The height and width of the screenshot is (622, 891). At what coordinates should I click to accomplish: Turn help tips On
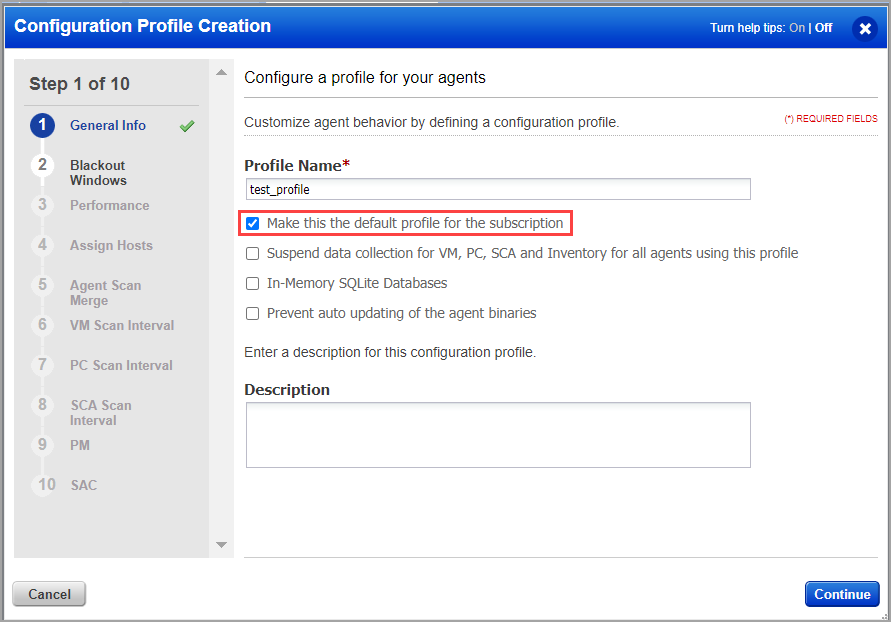(797, 28)
